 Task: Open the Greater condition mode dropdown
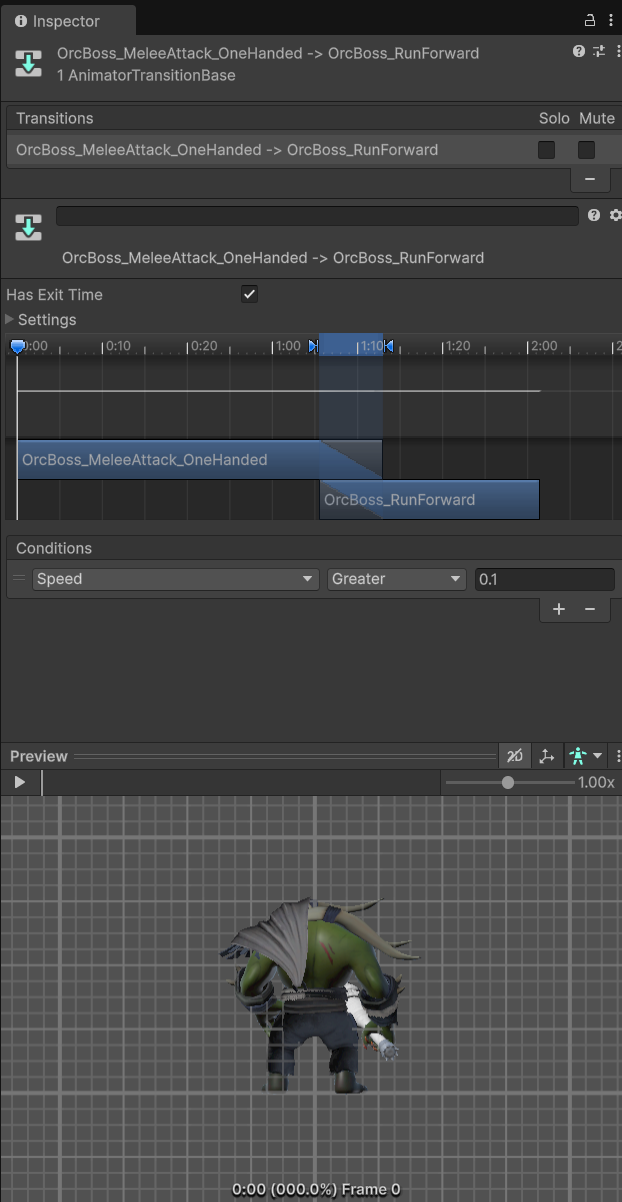[x=396, y=579]
